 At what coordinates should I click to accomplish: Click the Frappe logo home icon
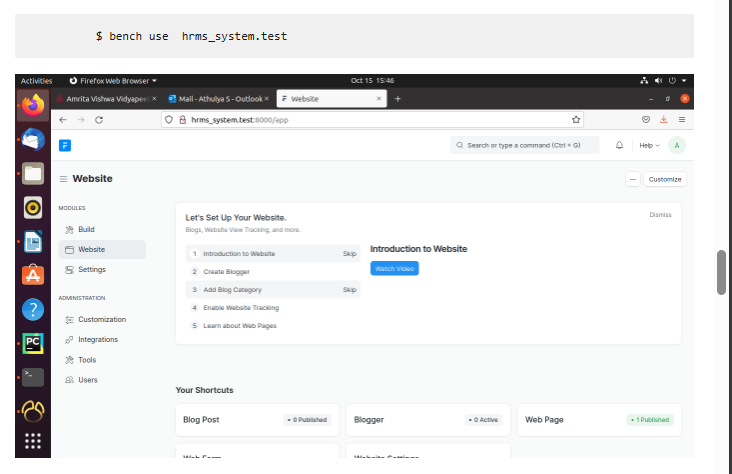(65, 145)
